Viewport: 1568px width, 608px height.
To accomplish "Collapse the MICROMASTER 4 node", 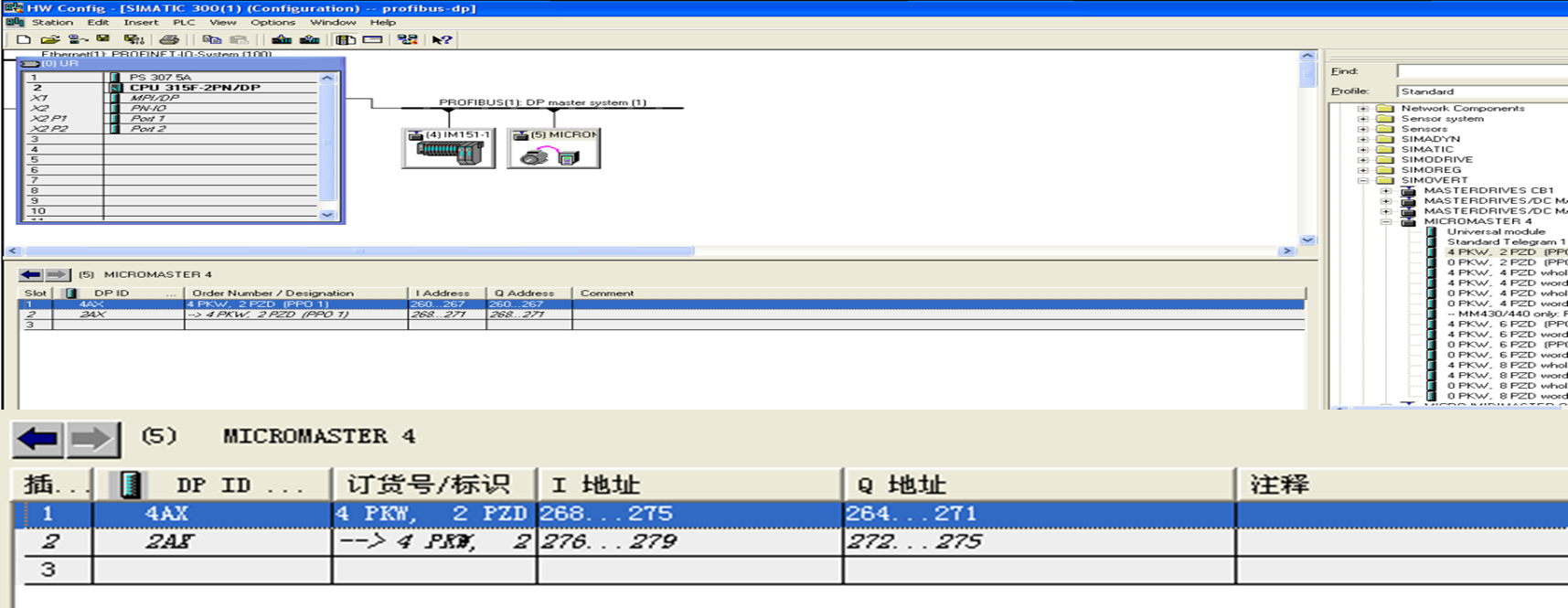I will coord(1386,221).
